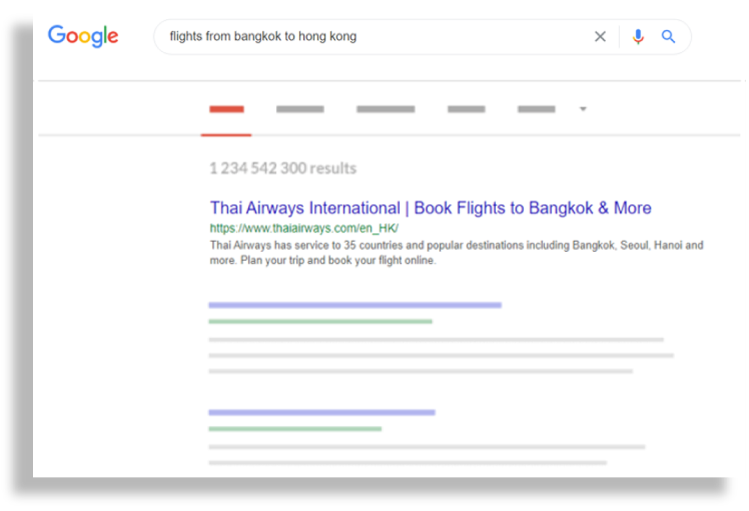Click the second result's gray snippet lines
Viewport: 749px width, 511px height.
click(438, 355)
